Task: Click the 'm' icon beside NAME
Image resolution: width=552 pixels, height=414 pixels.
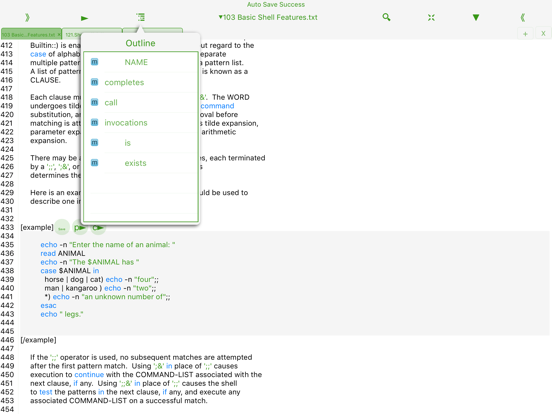Action: click(x=95, y=62)
